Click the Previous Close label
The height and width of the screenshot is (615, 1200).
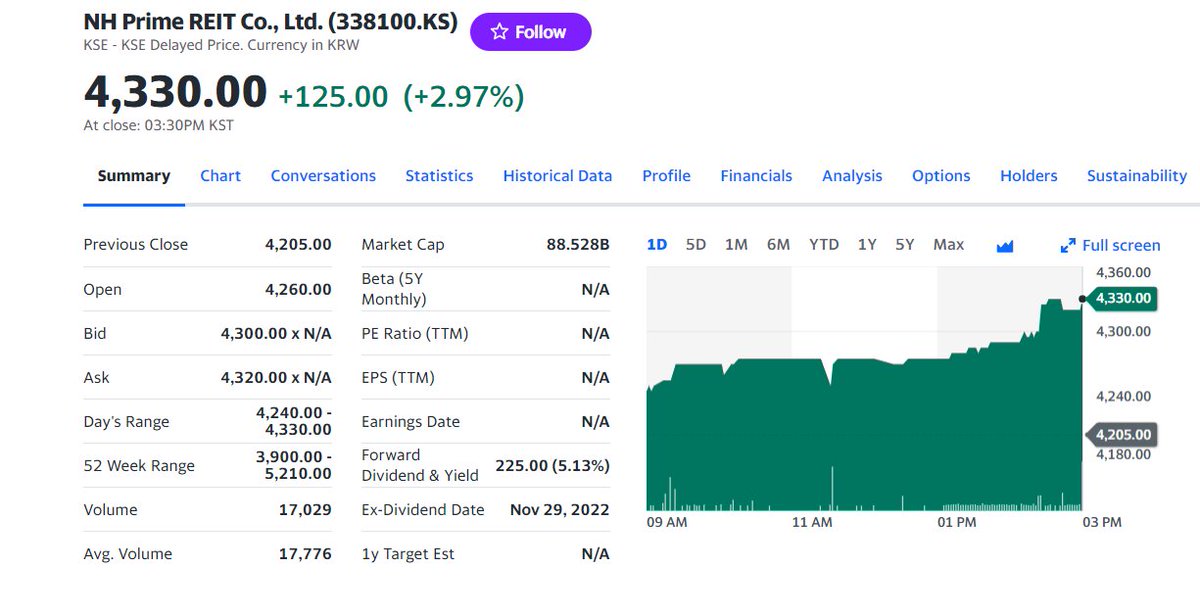[x=136, y=245]
